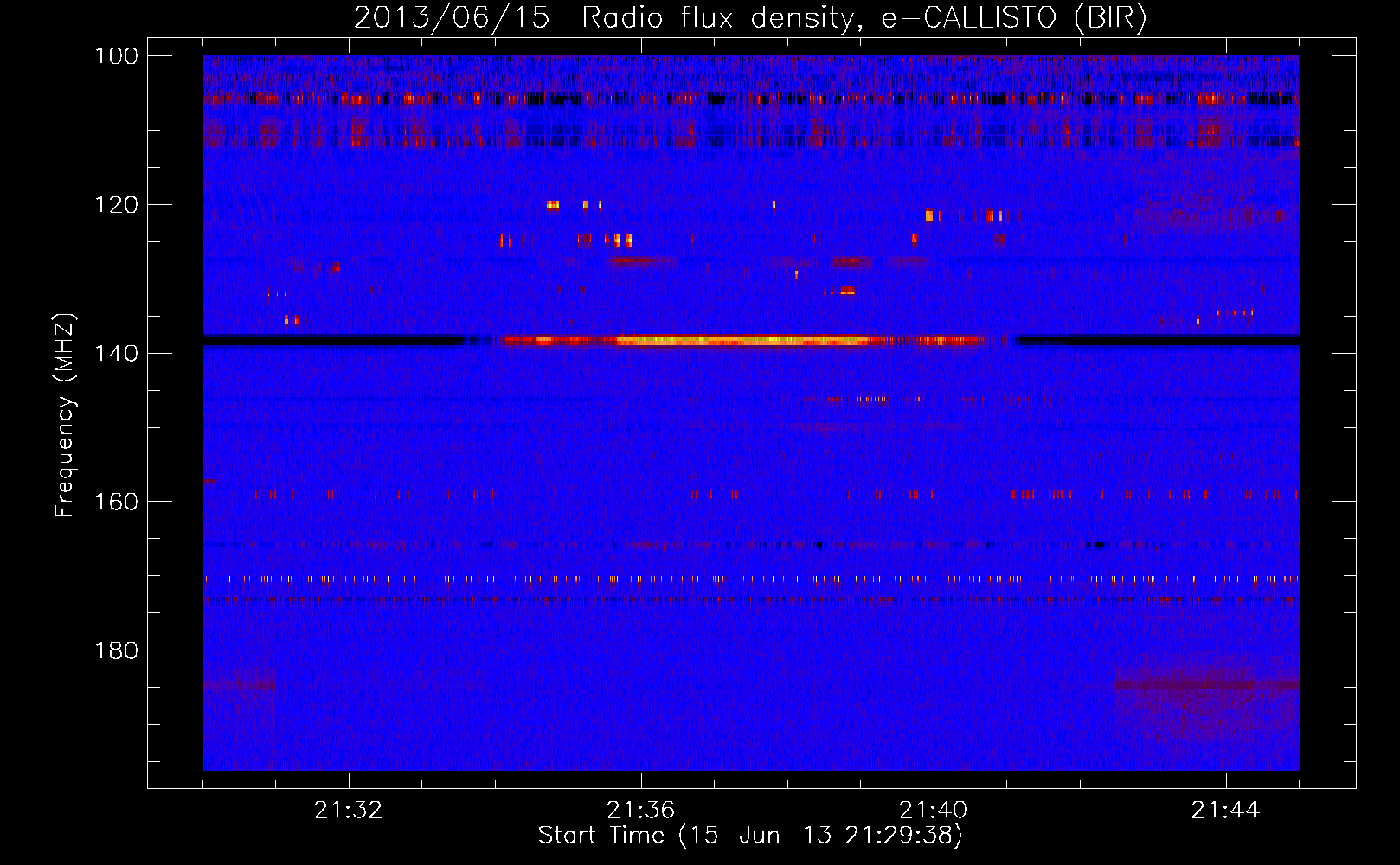This screenshot has width=1400, height=865.
Task: Click the 100 frequency tick label
Action: click(x=116, y=56)
